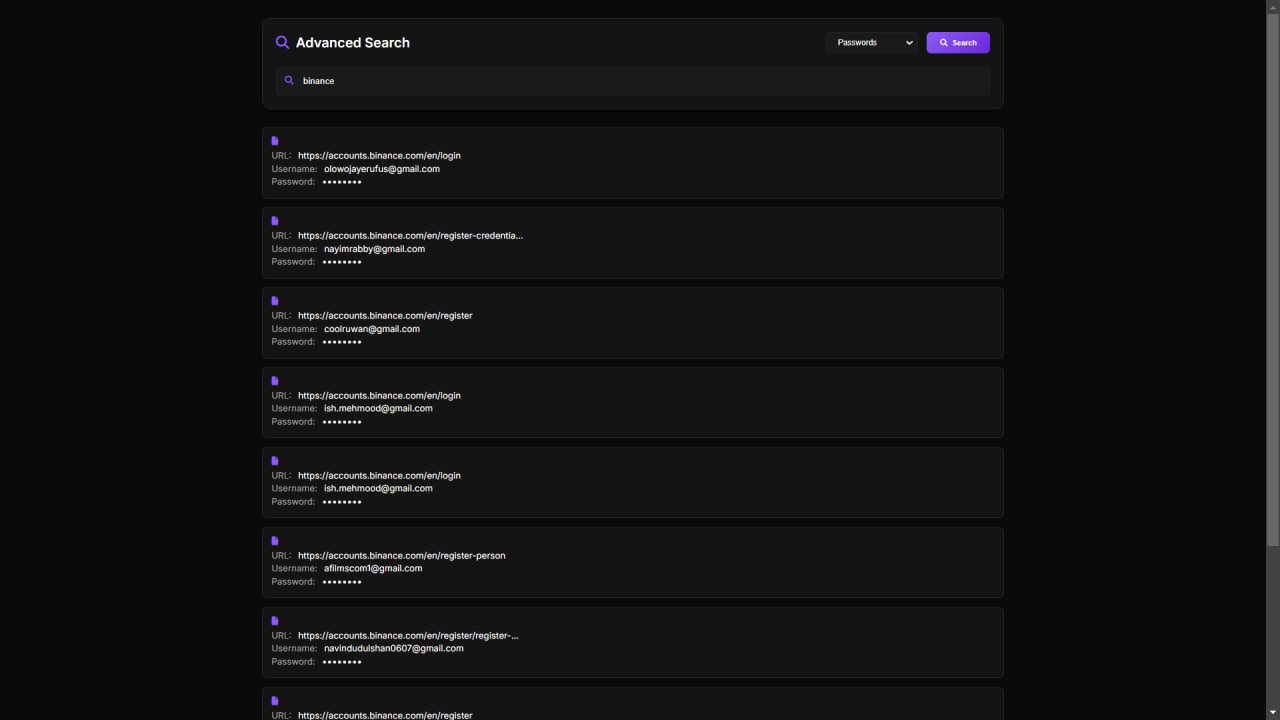
Task: Click the magnifier icon beside Advanced Search heading
Action: [282, 42]
